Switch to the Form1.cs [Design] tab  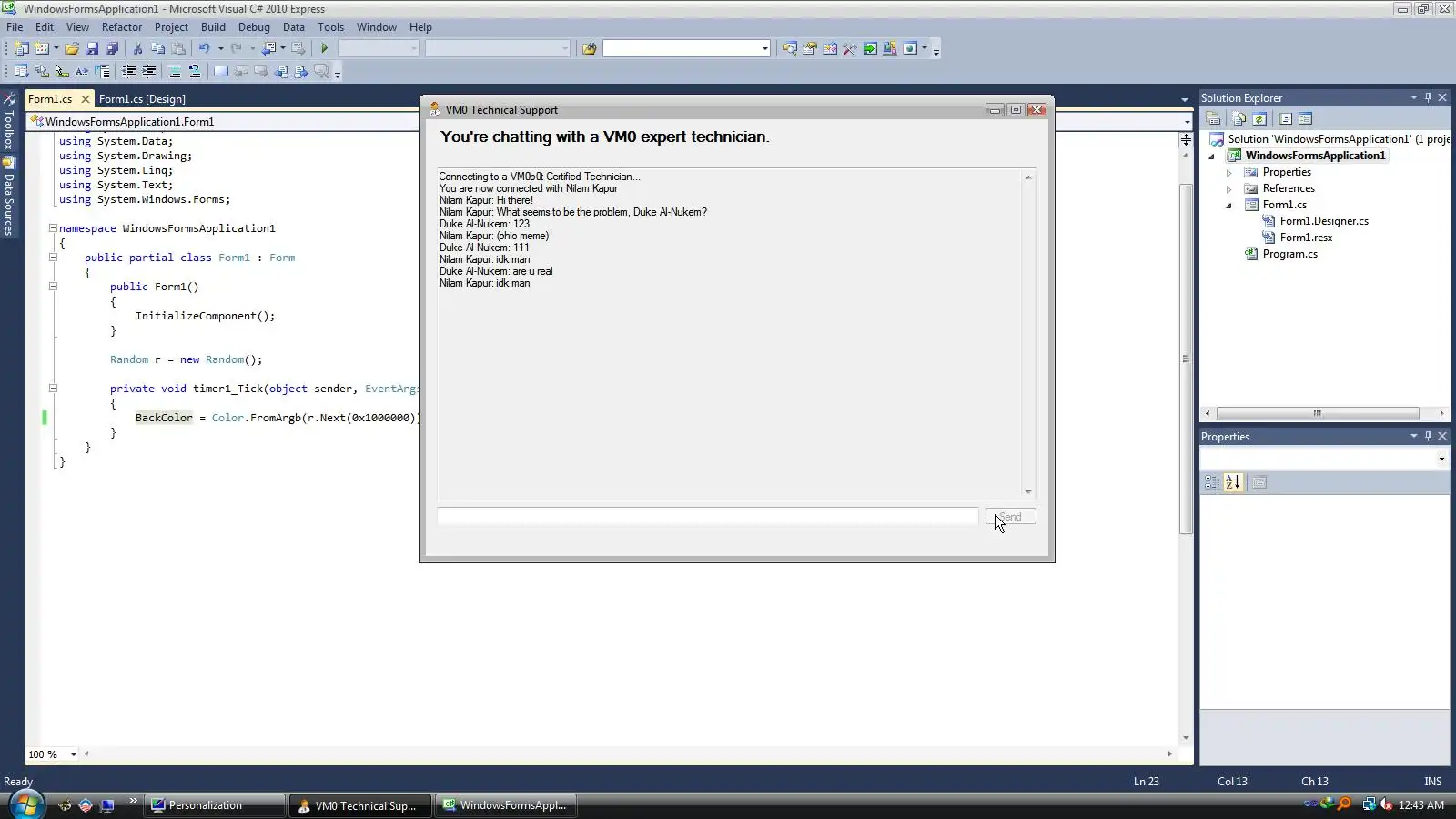(142, 98)
